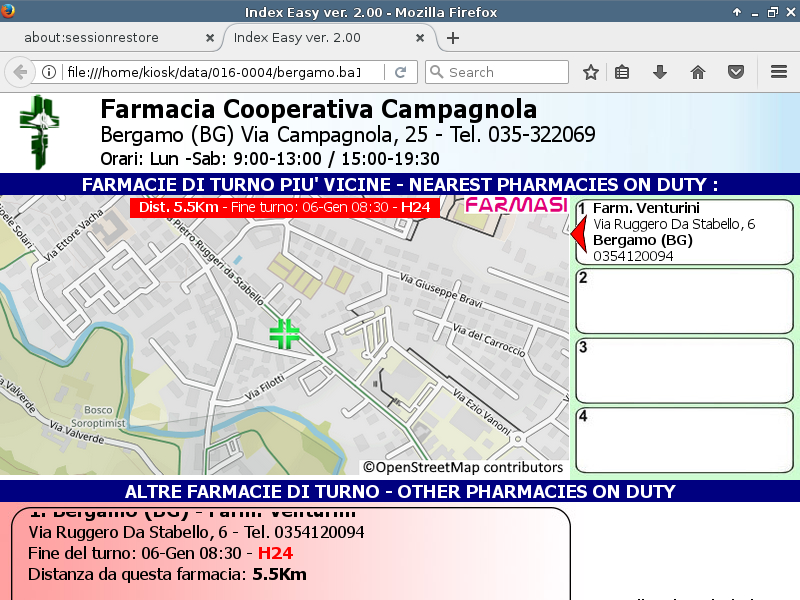Open the Pocket save icon
800x600 pixels.
pos(735,72)
